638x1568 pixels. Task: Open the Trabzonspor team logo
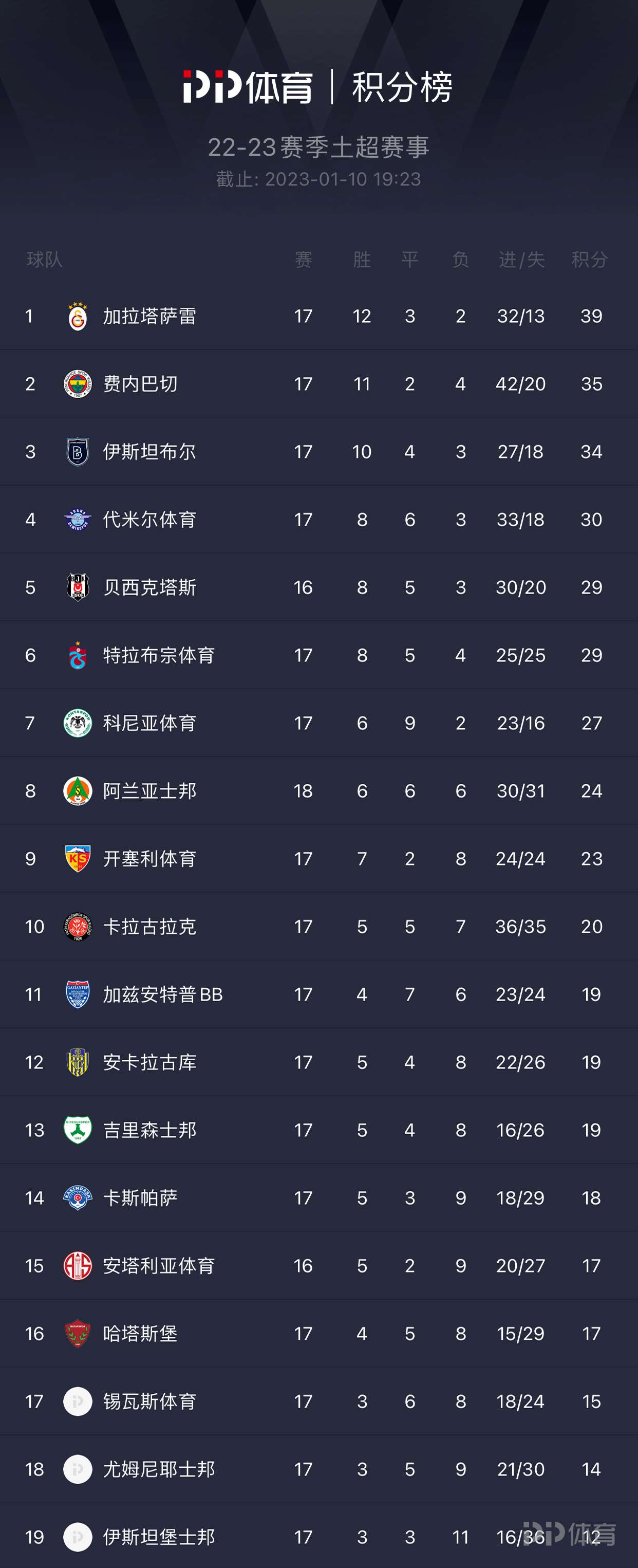(x=78, y=655)
